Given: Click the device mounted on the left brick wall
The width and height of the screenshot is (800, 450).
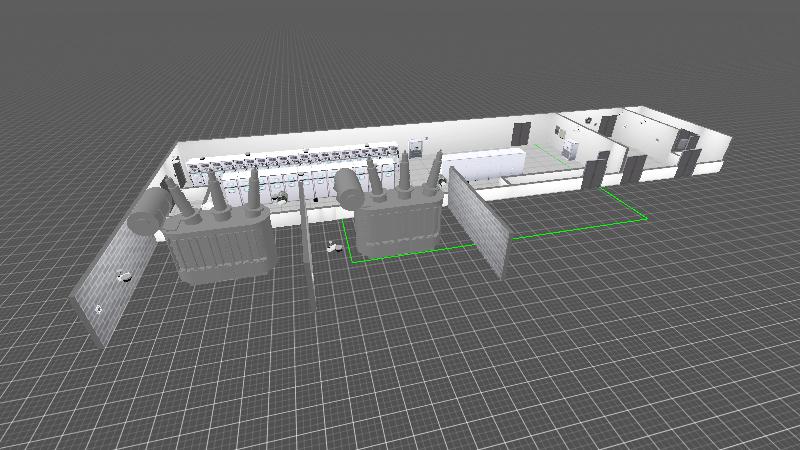Looking at the screenshot, I should [99, 308].
